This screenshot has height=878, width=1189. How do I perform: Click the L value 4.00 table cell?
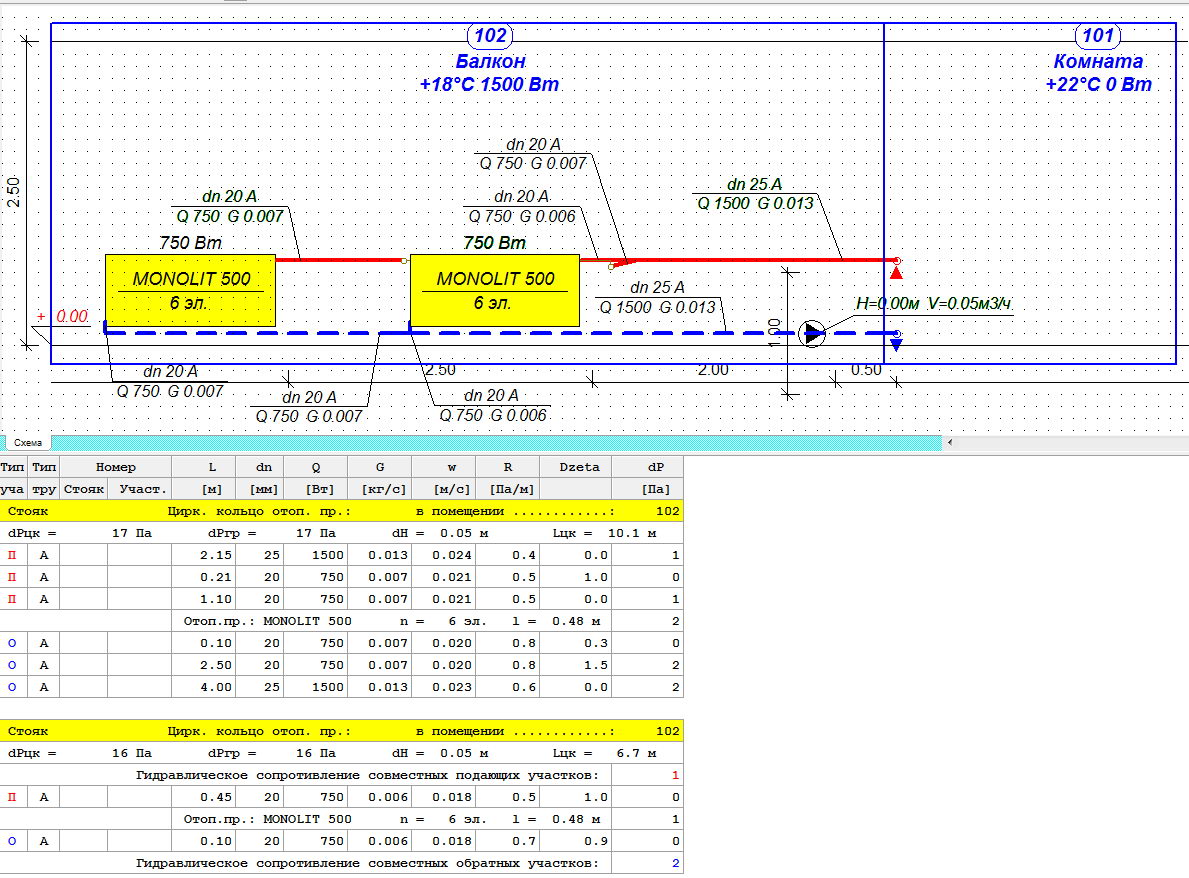tap(203, 687)
